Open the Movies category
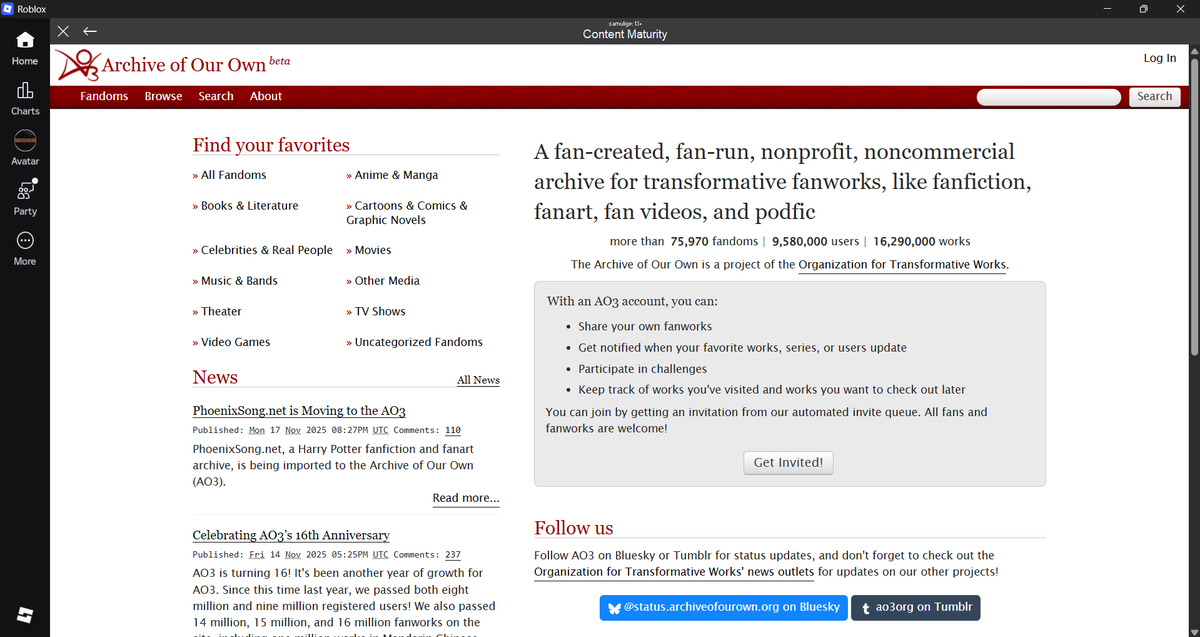Image resolution: width=1200 pixels, height=637 pixels. (373, 250)
